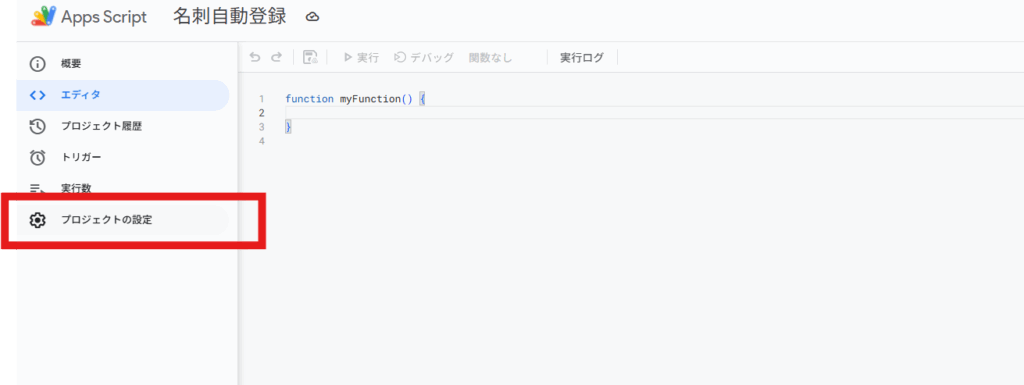This screenshot has width=1024, height=385.
Task: Start debugging with デバッグ button
Action: (x=424, y=57)
